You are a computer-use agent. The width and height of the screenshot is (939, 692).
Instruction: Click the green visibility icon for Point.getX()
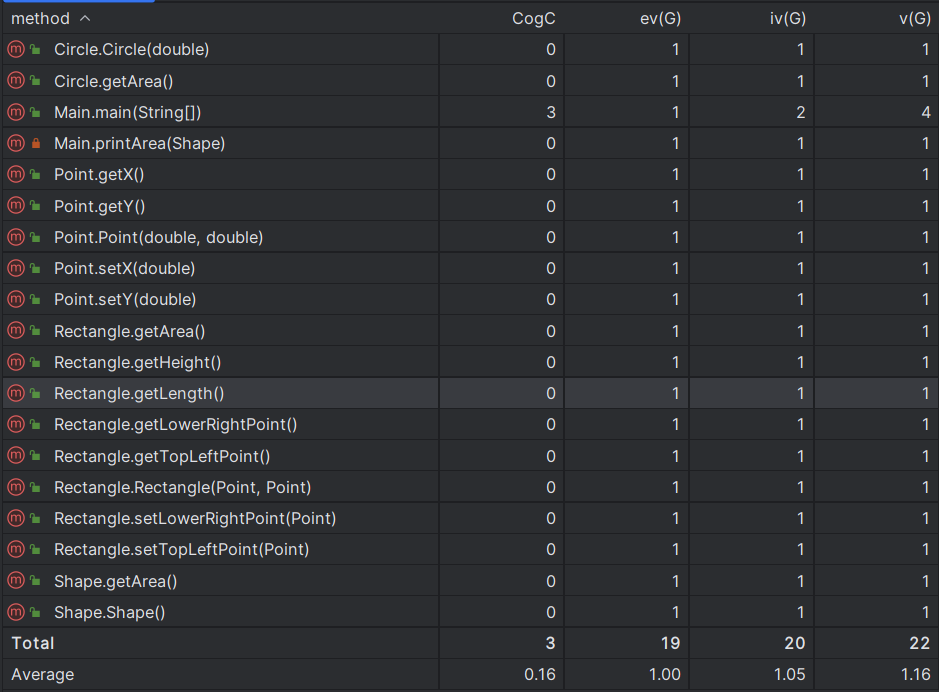[36, 175]
